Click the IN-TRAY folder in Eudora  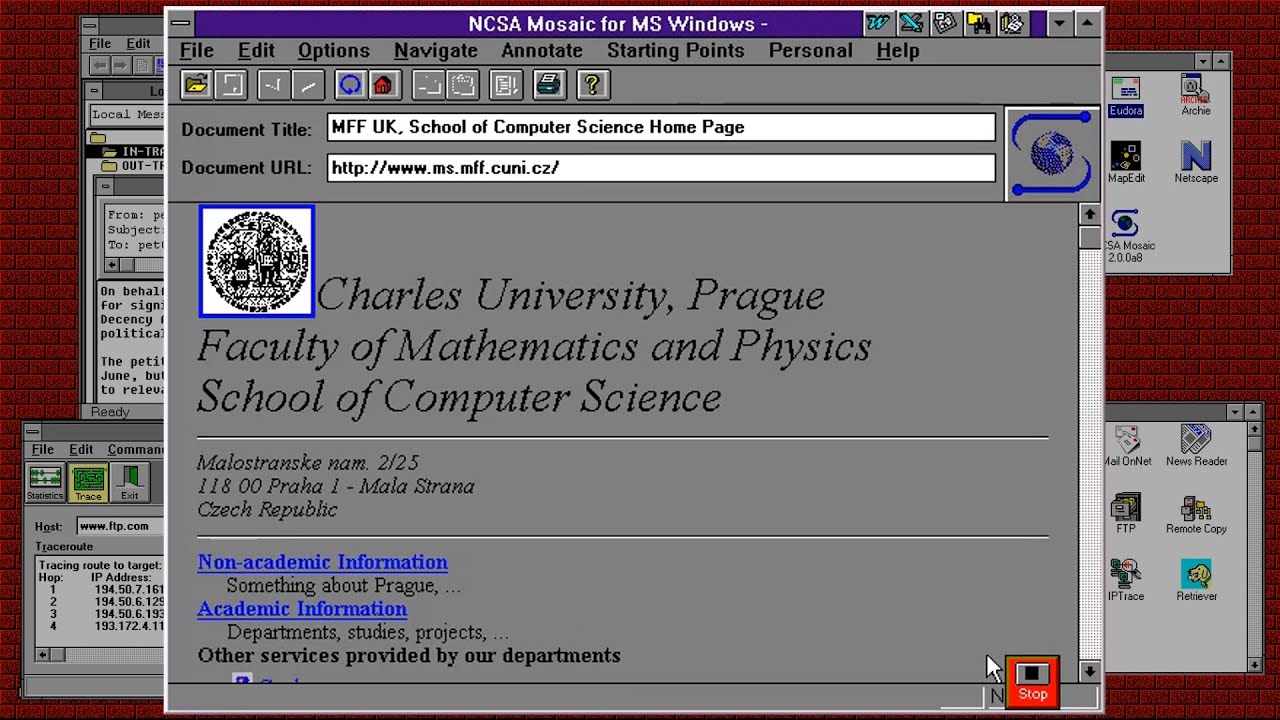click(x=133, y=152)
